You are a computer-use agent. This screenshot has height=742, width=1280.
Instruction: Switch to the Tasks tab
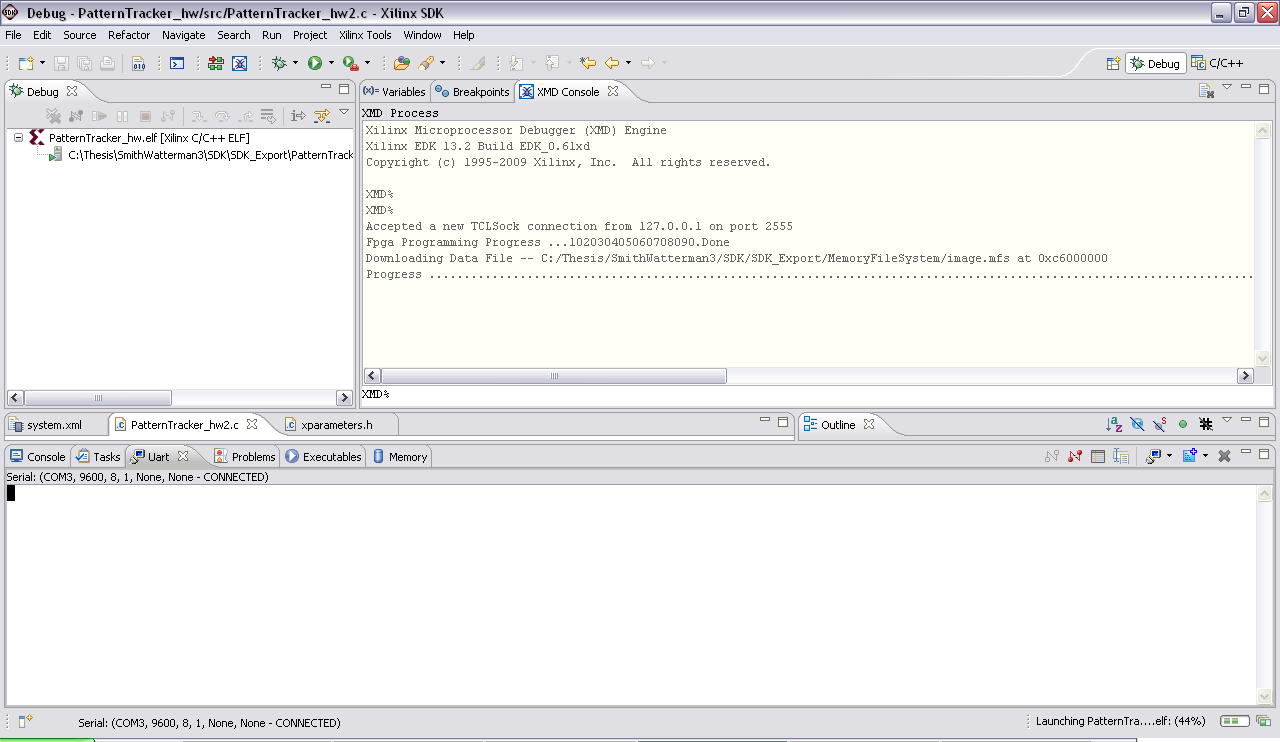coord(99,457)
